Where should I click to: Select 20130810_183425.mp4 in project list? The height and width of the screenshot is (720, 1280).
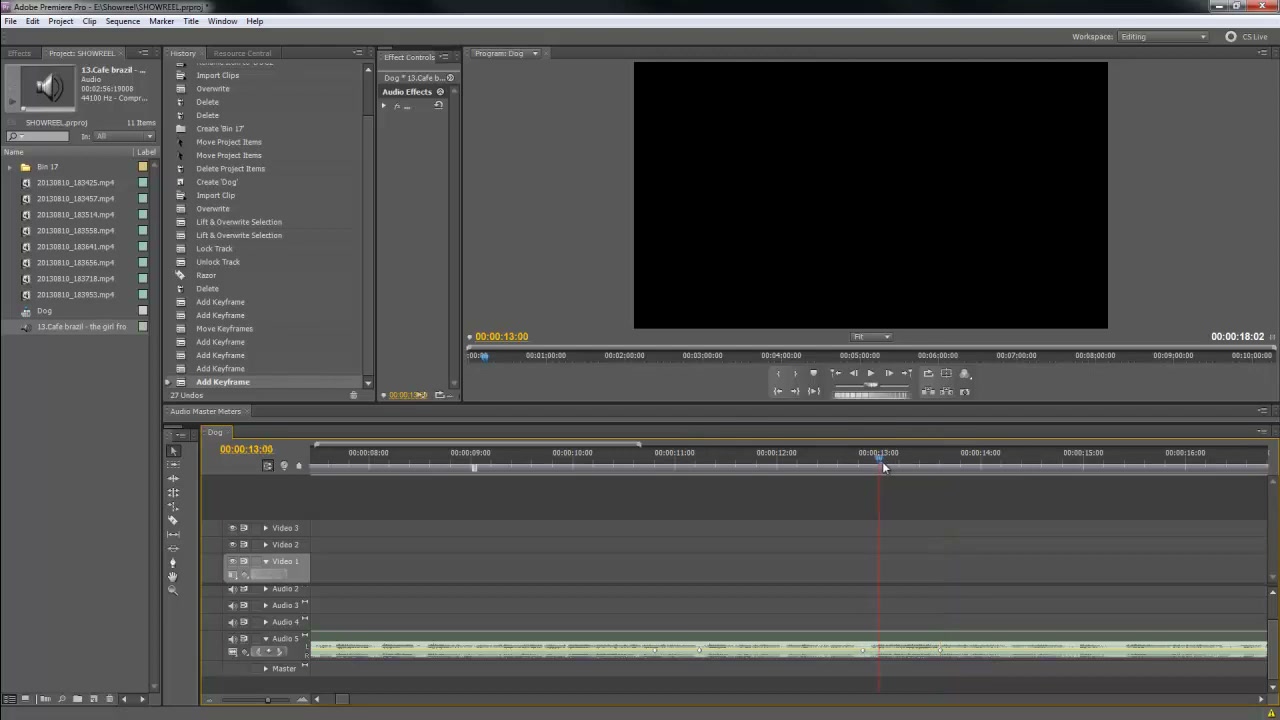pyautogui.click(x=75, y=183)
